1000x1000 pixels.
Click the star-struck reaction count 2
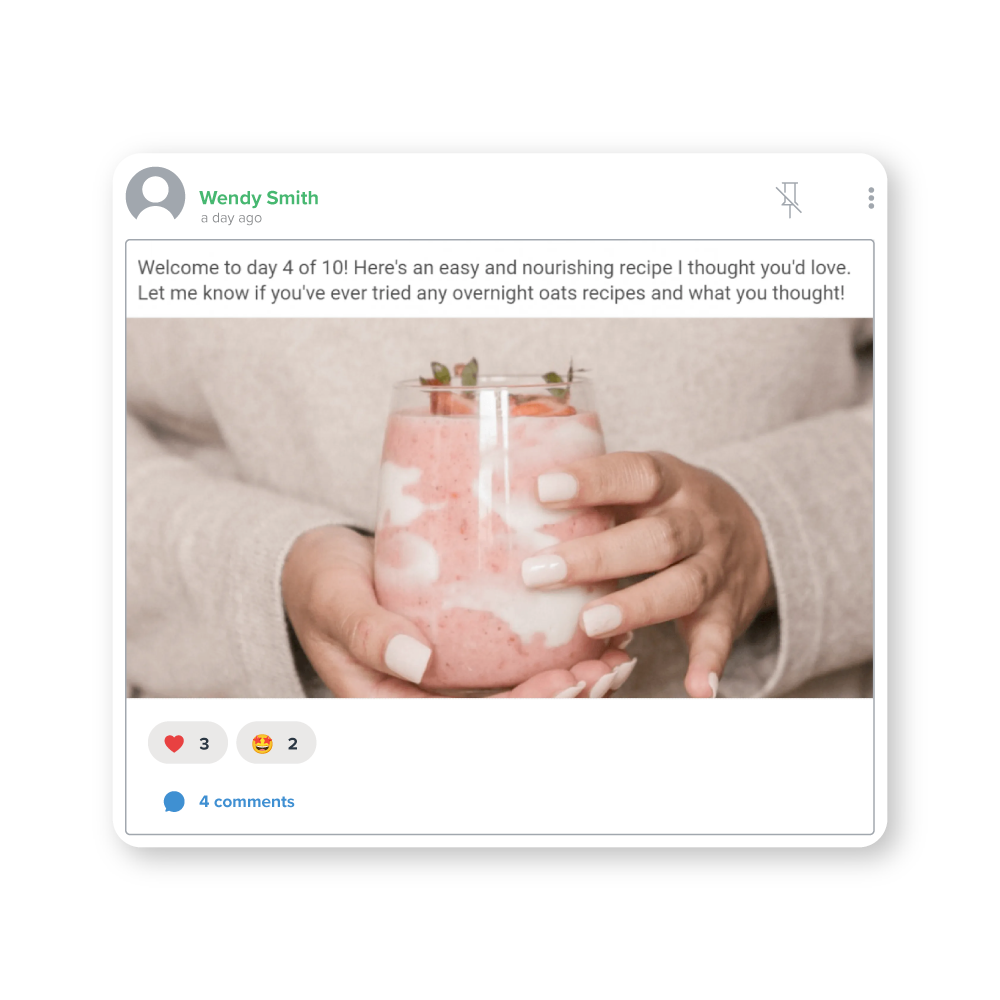(x=293, y=744)
